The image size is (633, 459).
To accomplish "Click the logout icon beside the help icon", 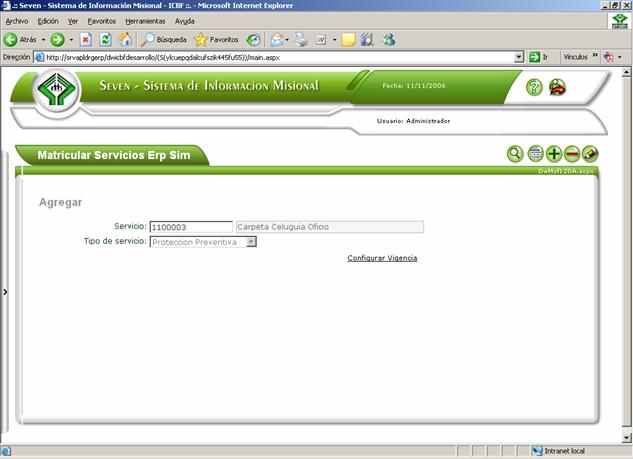I will (x=557, y=87).
